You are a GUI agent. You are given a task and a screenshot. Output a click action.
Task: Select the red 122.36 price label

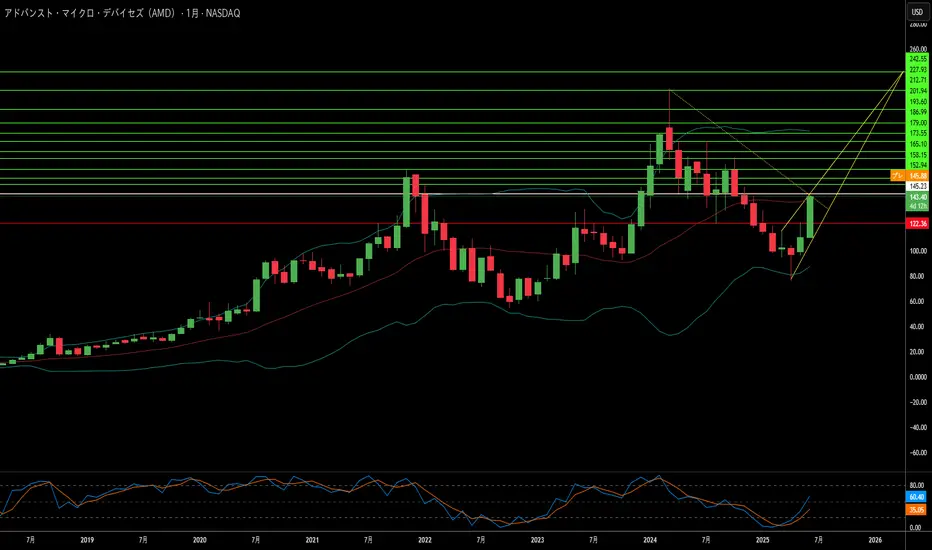coord(917,224)
